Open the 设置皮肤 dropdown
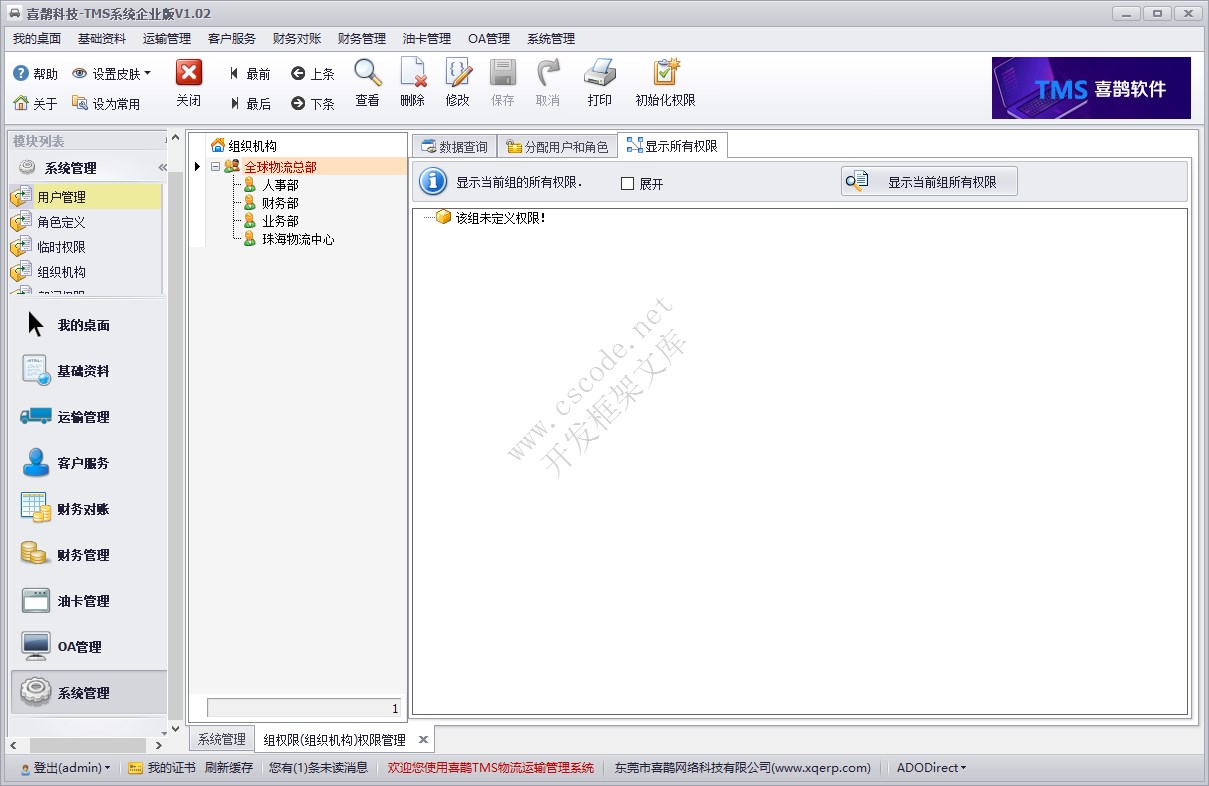Viewport: 1209px width, 786px height. click(111, 74)
